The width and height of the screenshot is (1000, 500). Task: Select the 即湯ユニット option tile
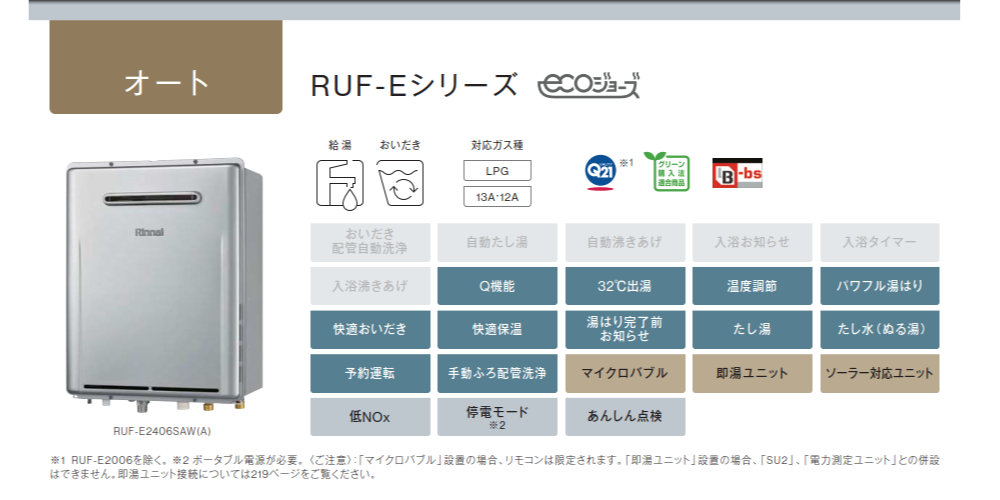pos(751,373)
